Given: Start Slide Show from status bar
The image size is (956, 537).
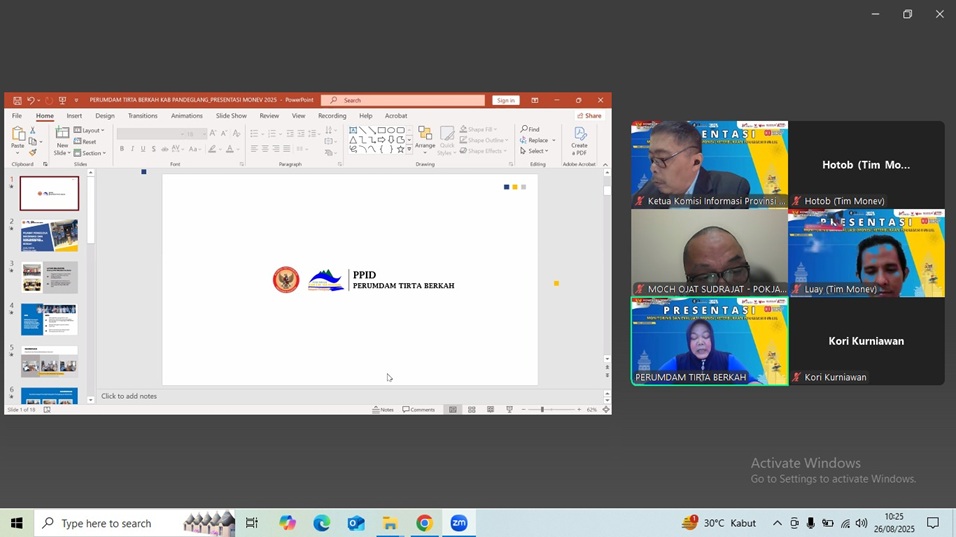Looking at the screenshot, I should pyautogui.click(x=509, y=410).
